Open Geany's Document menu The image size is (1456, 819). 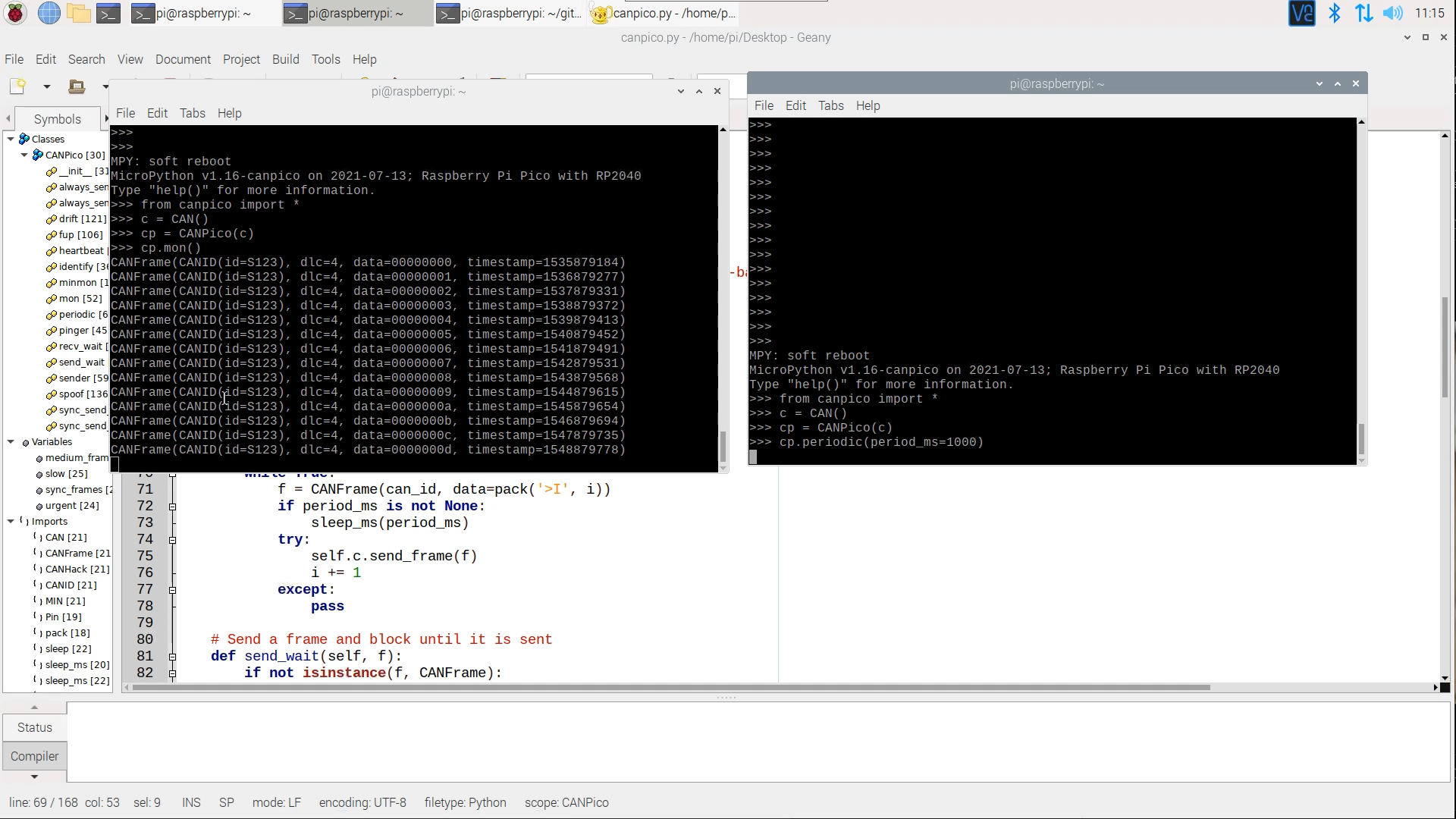[183, 59]
